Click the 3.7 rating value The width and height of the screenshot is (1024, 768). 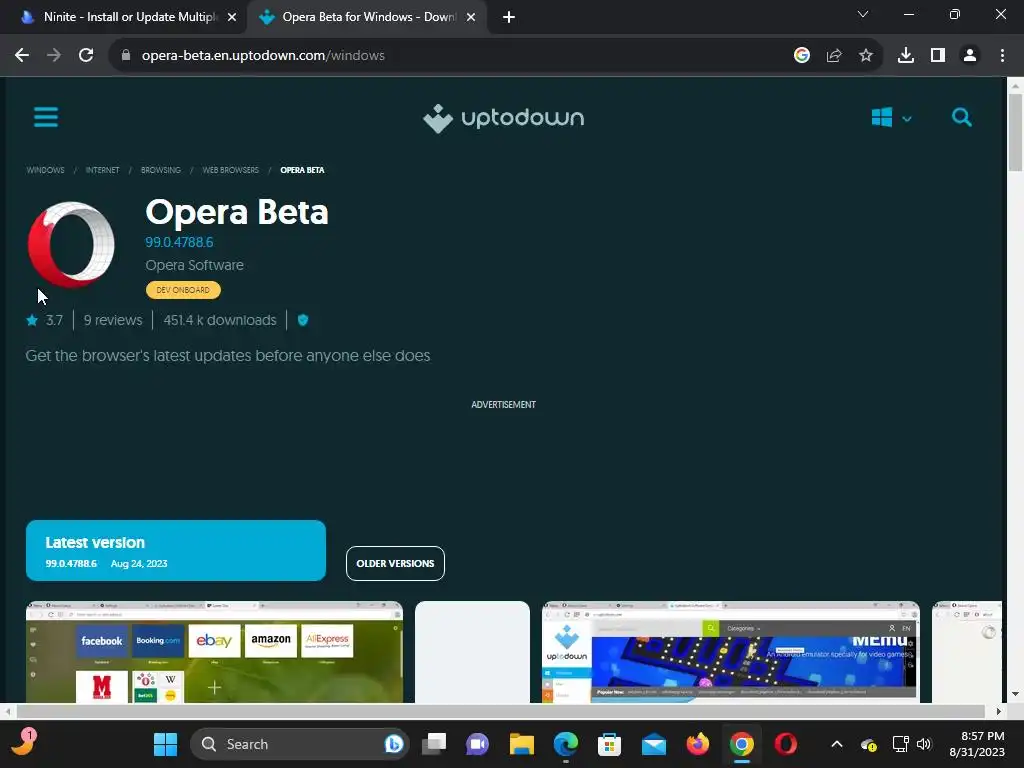click(54, 320)
